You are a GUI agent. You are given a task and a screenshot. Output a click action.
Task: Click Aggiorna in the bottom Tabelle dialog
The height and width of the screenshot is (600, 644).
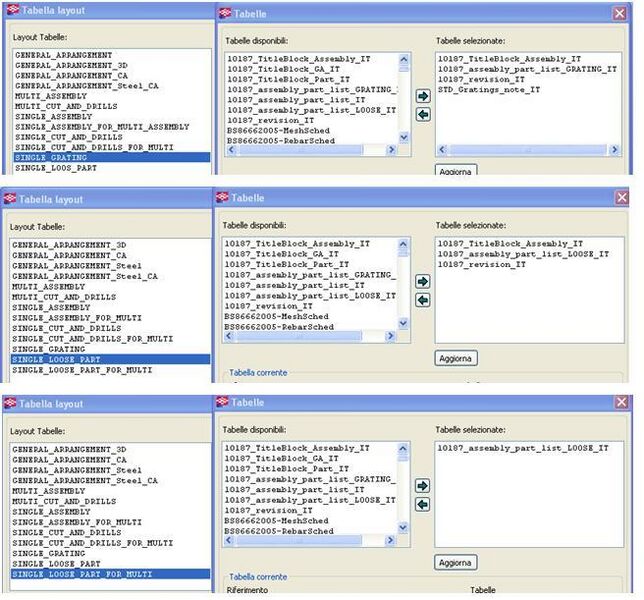(x=456, y=562)
